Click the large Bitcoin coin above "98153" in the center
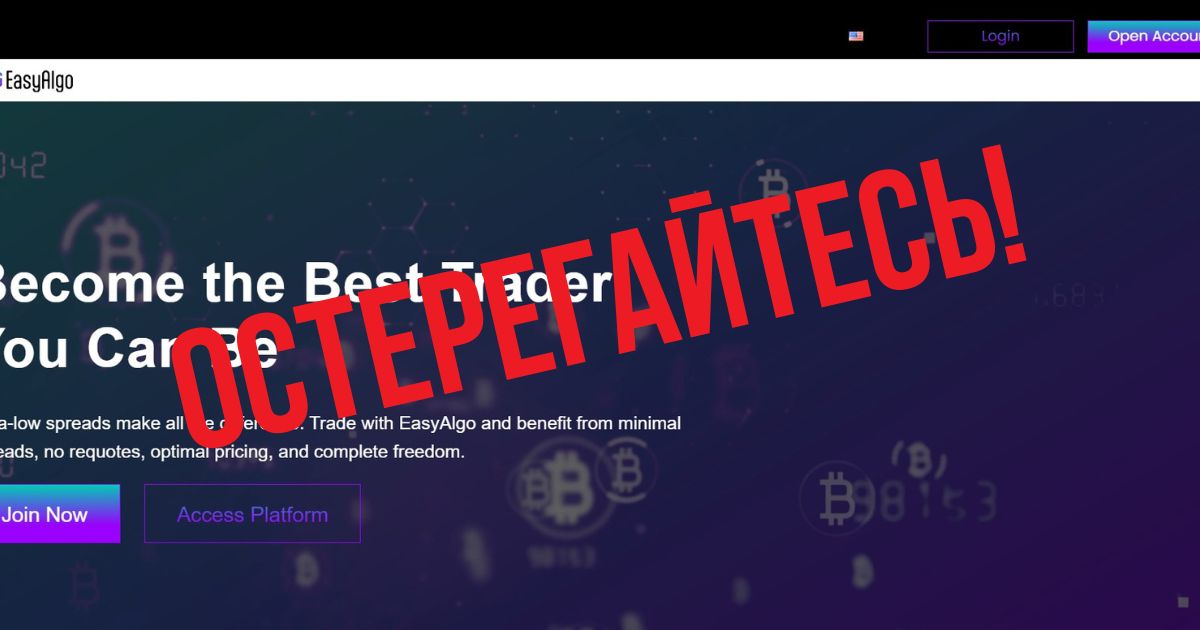1200x630 pixels. 558,488
